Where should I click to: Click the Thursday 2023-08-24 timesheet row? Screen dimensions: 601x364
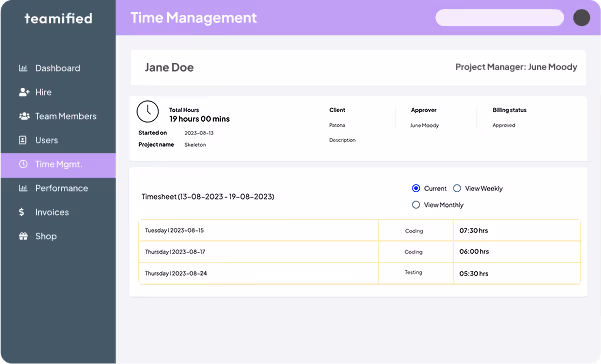coord(359,273)
